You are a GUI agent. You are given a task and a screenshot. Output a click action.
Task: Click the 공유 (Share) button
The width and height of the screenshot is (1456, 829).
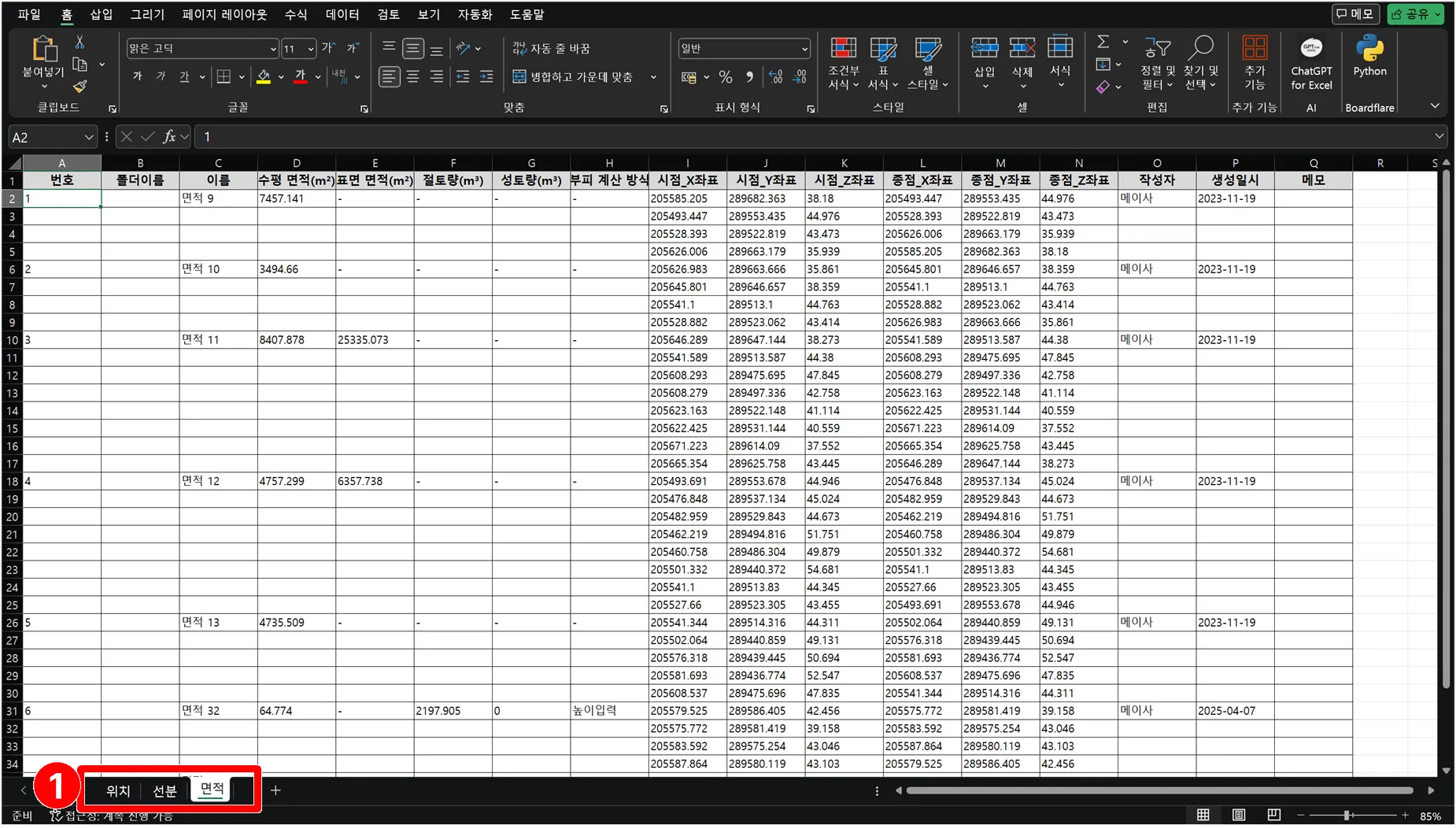pyautogui.click(x=1415, y=14)
